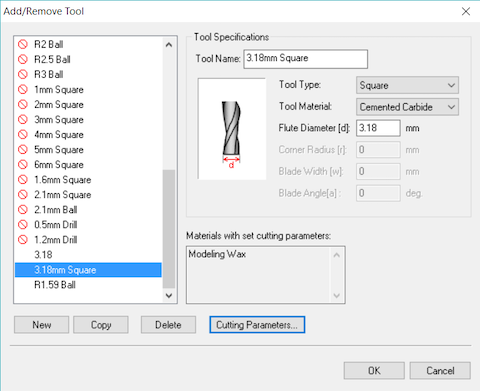Click the prohibited icon next to 1mm Square
Image resolution: width=480 pixels, height=391 pixels.
(23, 89)
